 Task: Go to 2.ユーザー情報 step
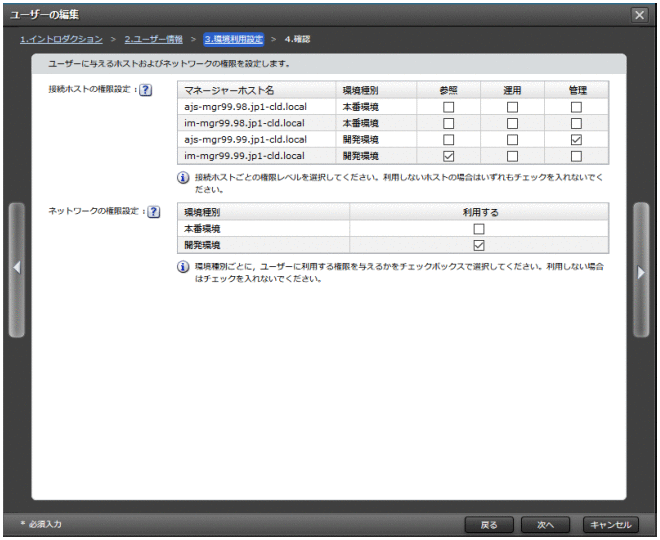click(x=153, y=39)
